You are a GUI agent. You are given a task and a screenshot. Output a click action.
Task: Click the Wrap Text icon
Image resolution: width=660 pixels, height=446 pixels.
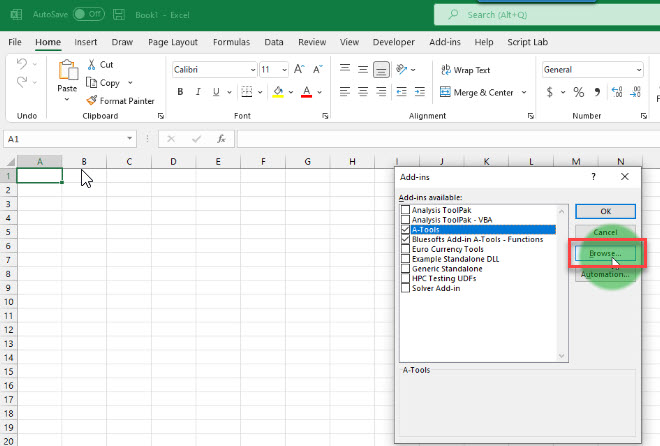(445, 70)
